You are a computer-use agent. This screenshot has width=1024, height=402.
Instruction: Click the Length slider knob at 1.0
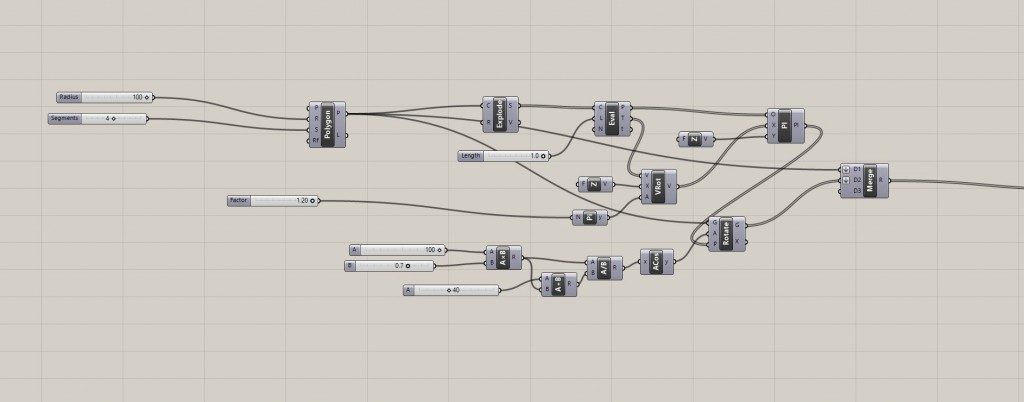[x=544, y=156]
